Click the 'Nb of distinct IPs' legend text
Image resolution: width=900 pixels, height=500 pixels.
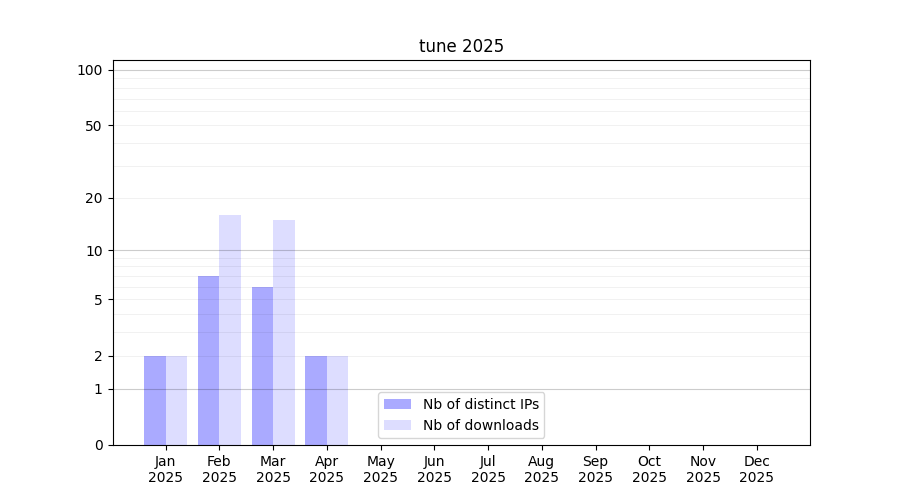(480, 404)
